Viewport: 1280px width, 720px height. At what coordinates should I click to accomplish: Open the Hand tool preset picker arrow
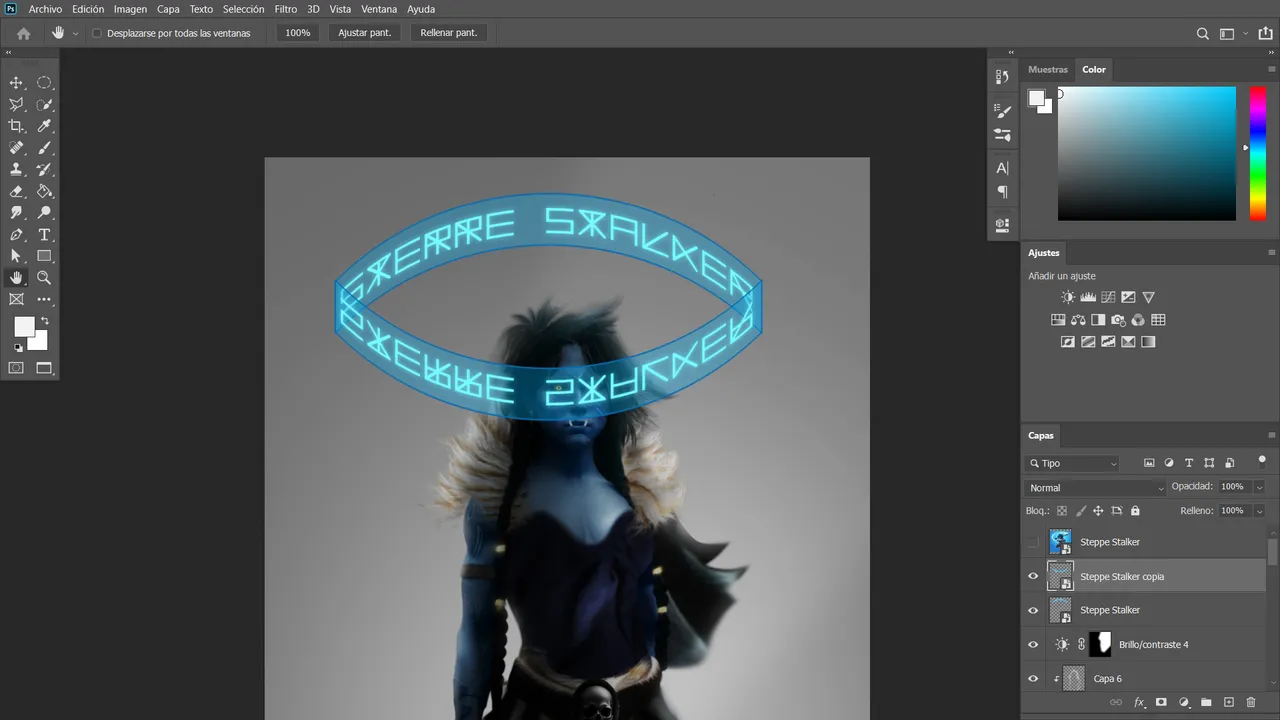(75, 33)
